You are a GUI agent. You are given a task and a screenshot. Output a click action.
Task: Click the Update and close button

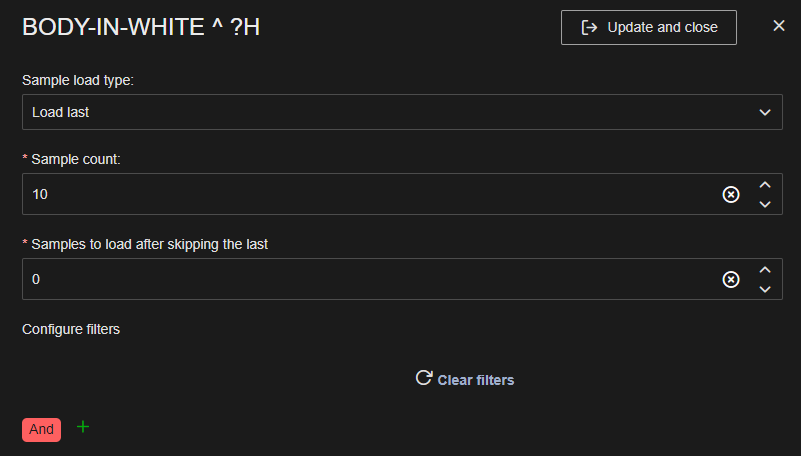tap(649, 27)
